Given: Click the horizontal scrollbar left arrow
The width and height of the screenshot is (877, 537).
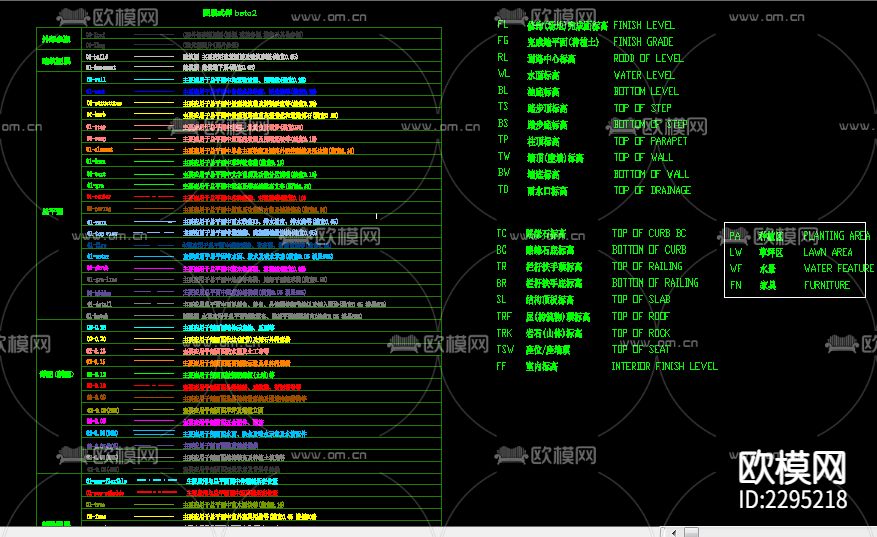Looking at the screenshot, I should [674, 533].
